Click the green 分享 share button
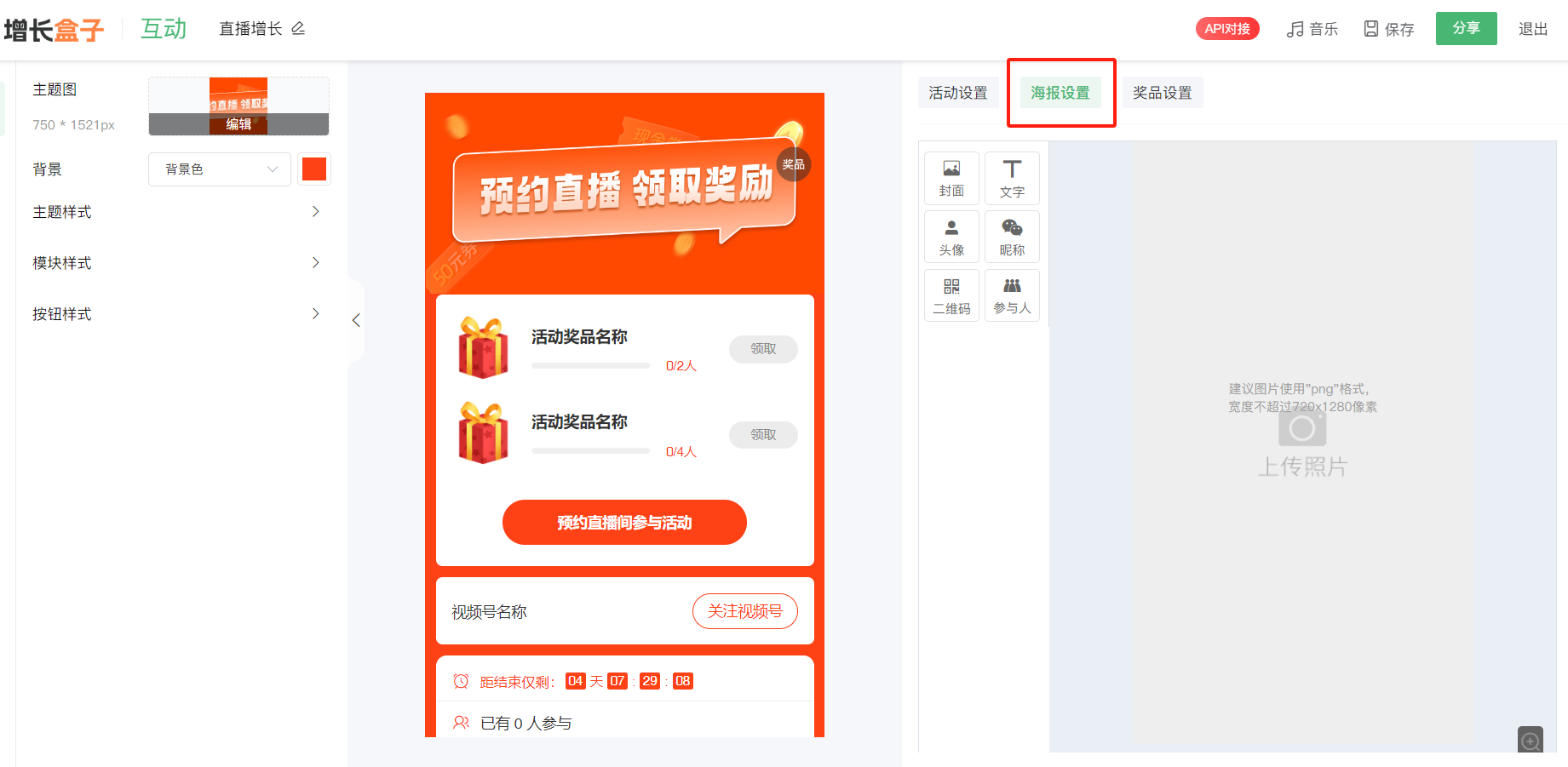The width and height of the screenshot is (1568, 767). coord(1466,28)
